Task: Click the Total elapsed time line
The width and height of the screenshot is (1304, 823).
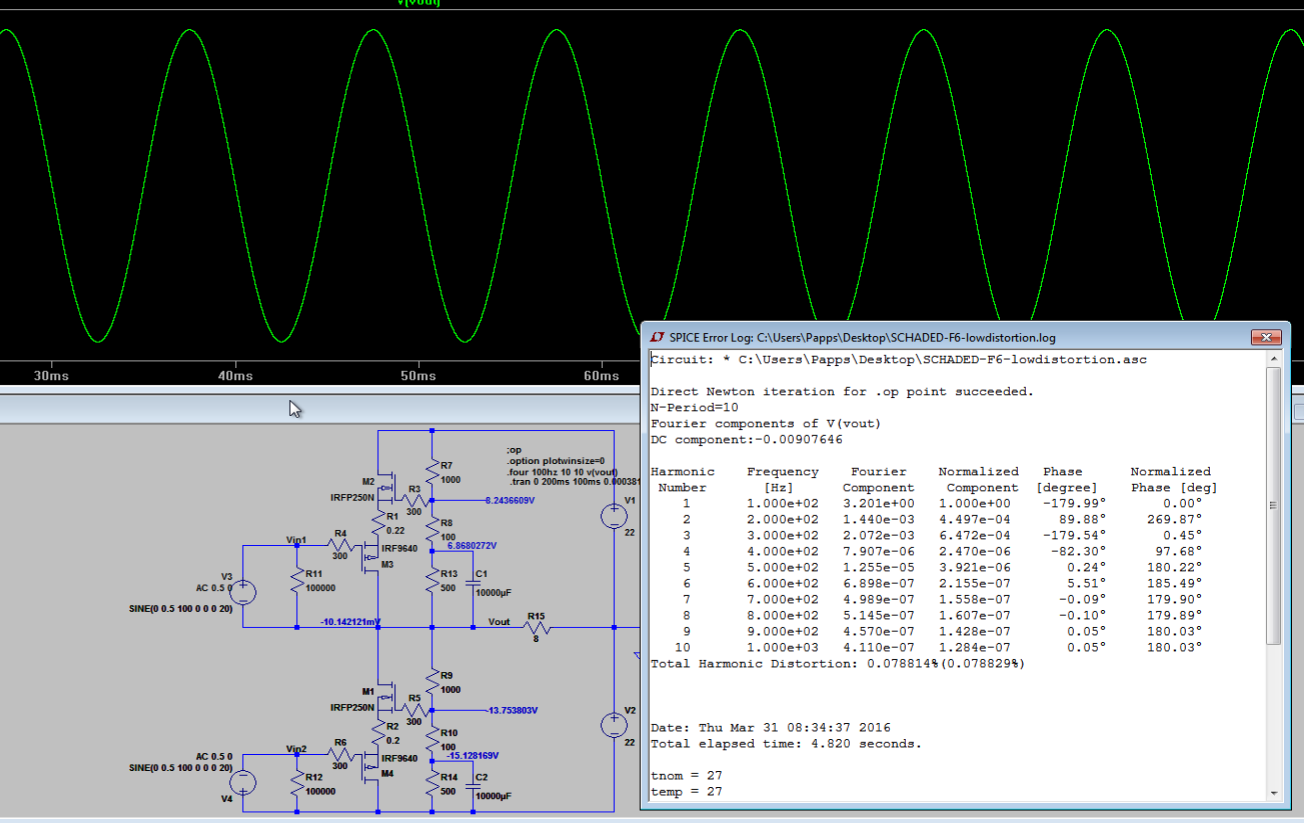Action: [x=786, y=743]
